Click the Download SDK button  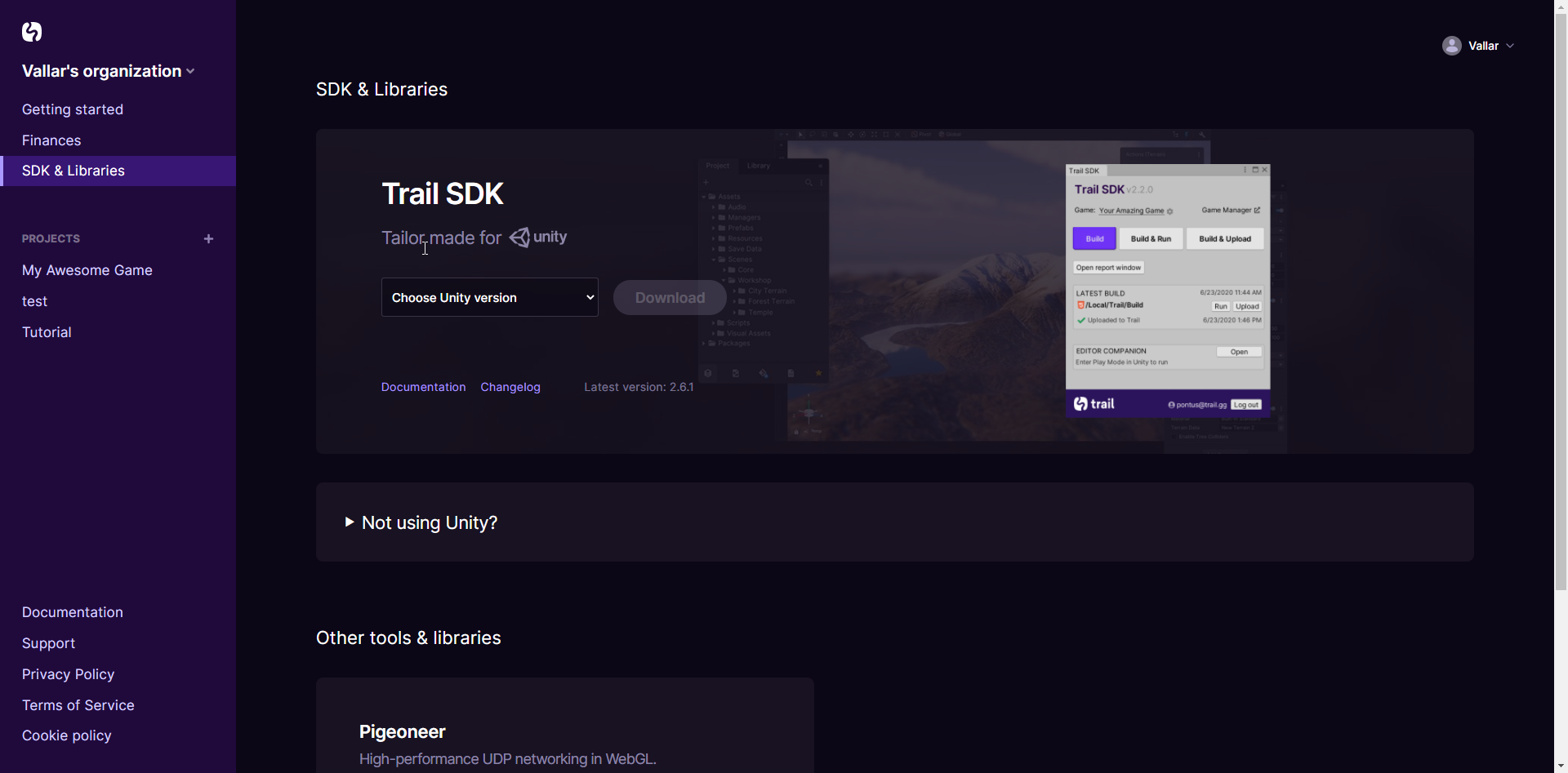coord(670,298)
